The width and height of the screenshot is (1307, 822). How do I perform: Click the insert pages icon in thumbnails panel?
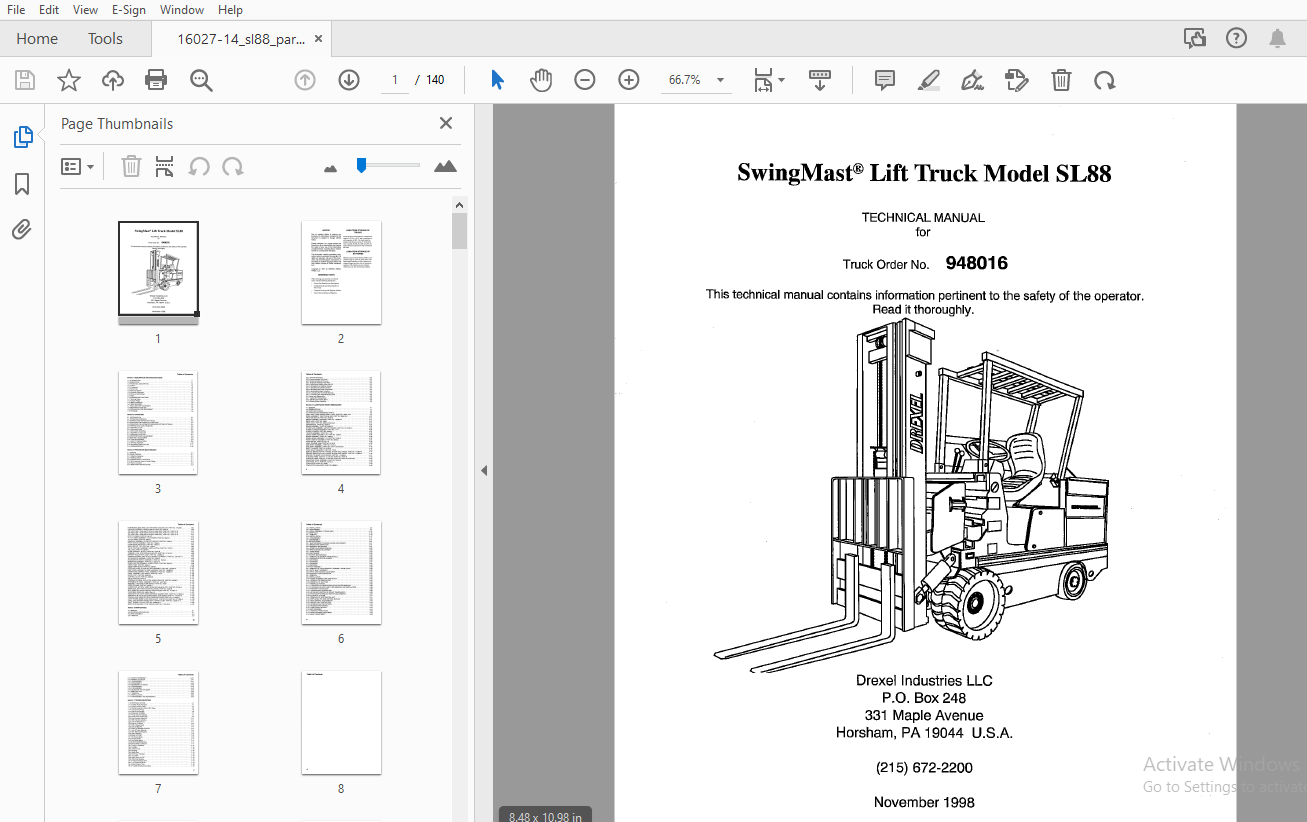(x=165, y=166)
